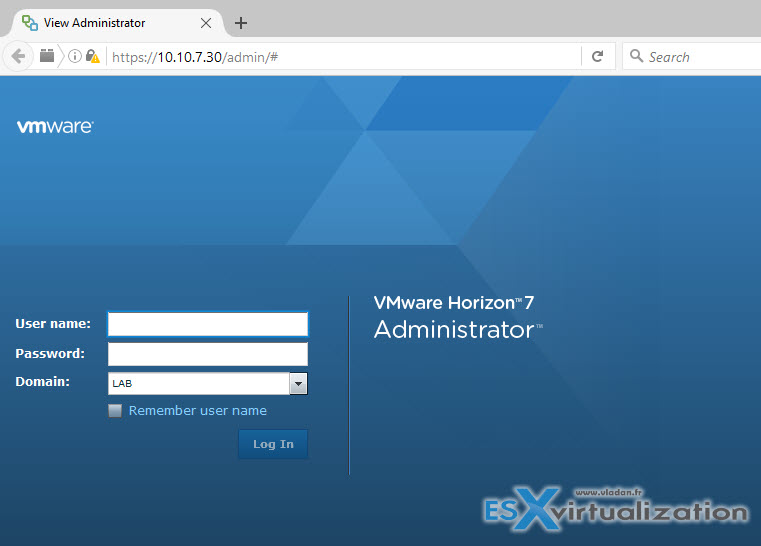
Task: Click the browser back arrow button
Action: 18,56
